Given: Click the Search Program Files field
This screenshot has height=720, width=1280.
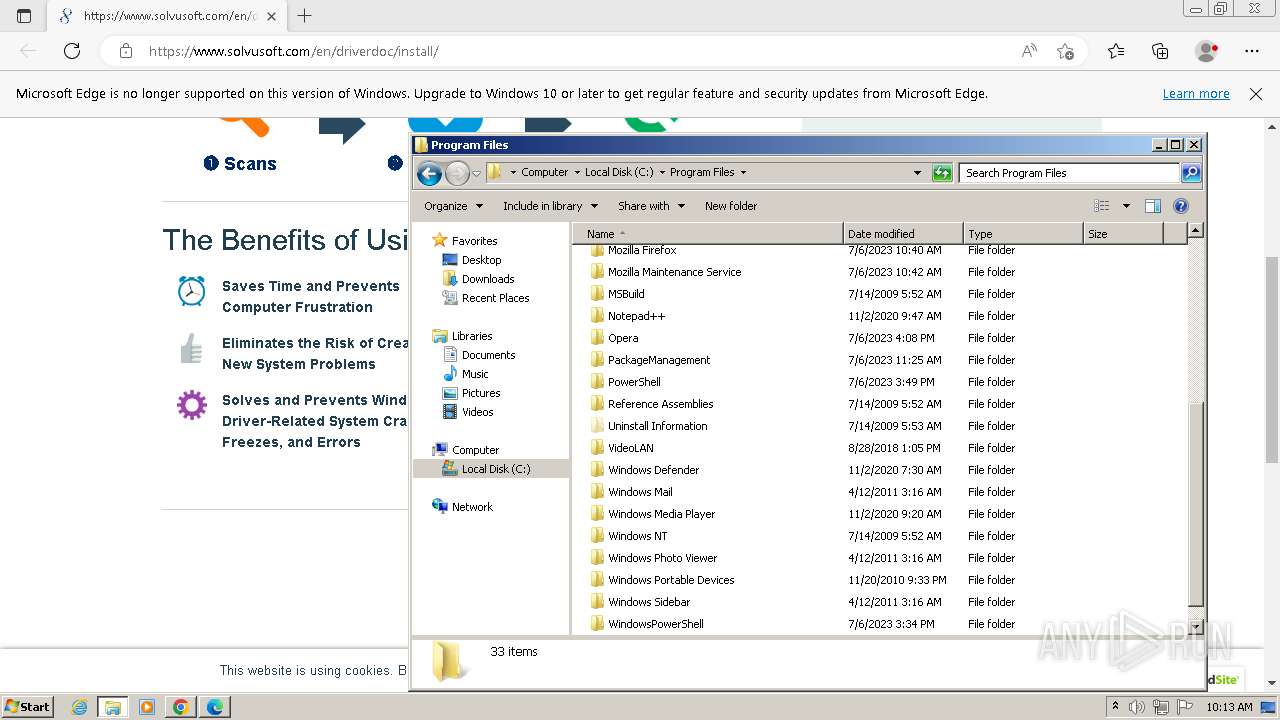Looking at the screenshot, I should pos(1068,173).
